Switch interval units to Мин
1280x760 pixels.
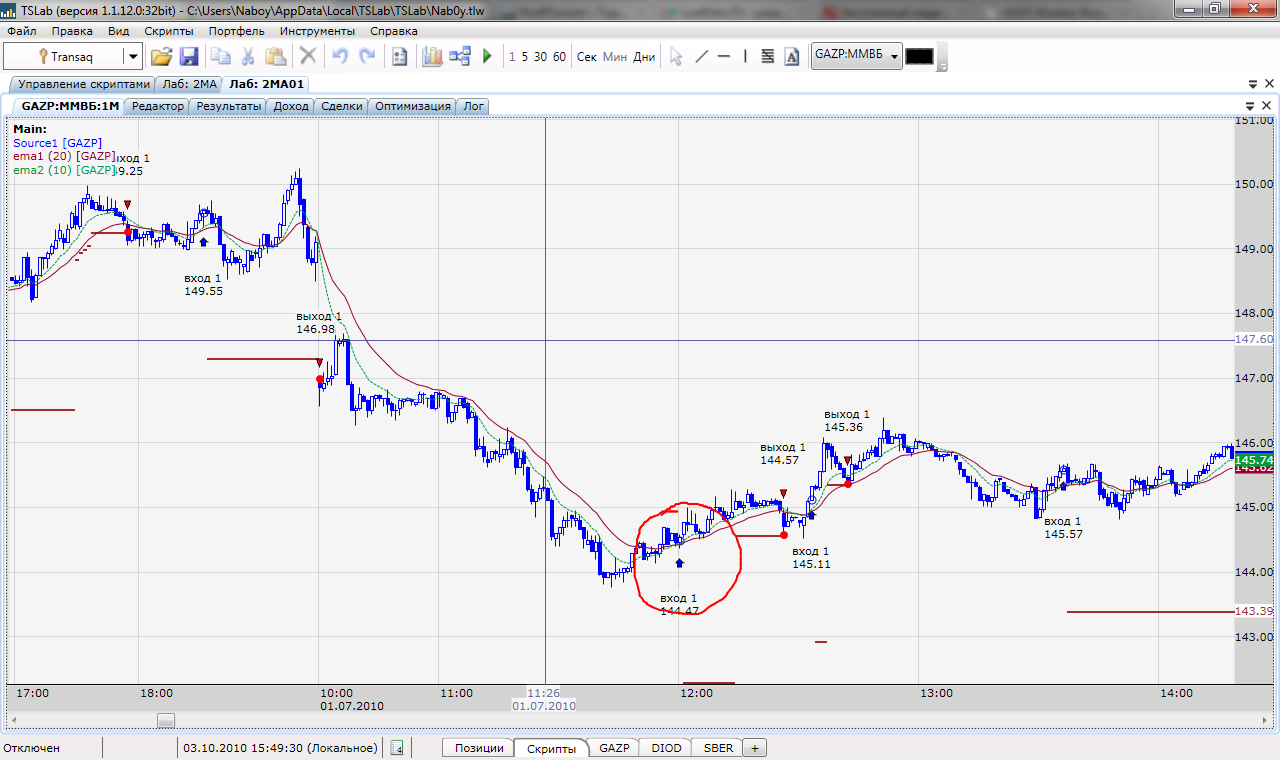[615, 57]
